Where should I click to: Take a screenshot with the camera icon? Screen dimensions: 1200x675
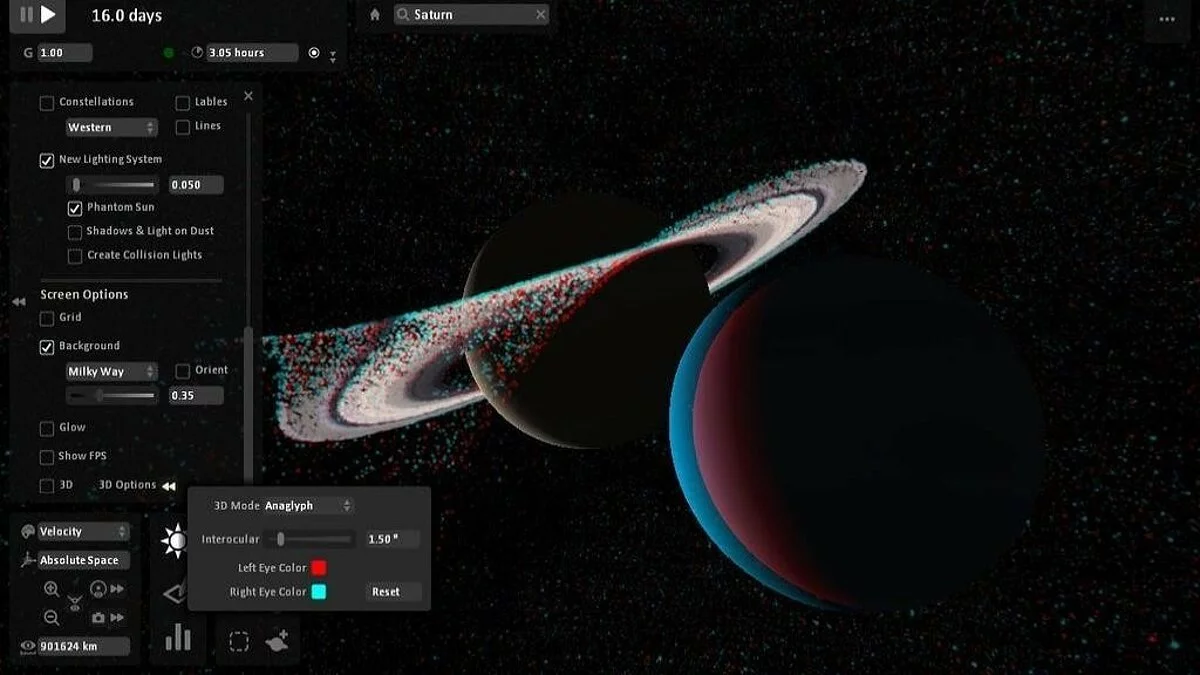(x=98, y=618)
